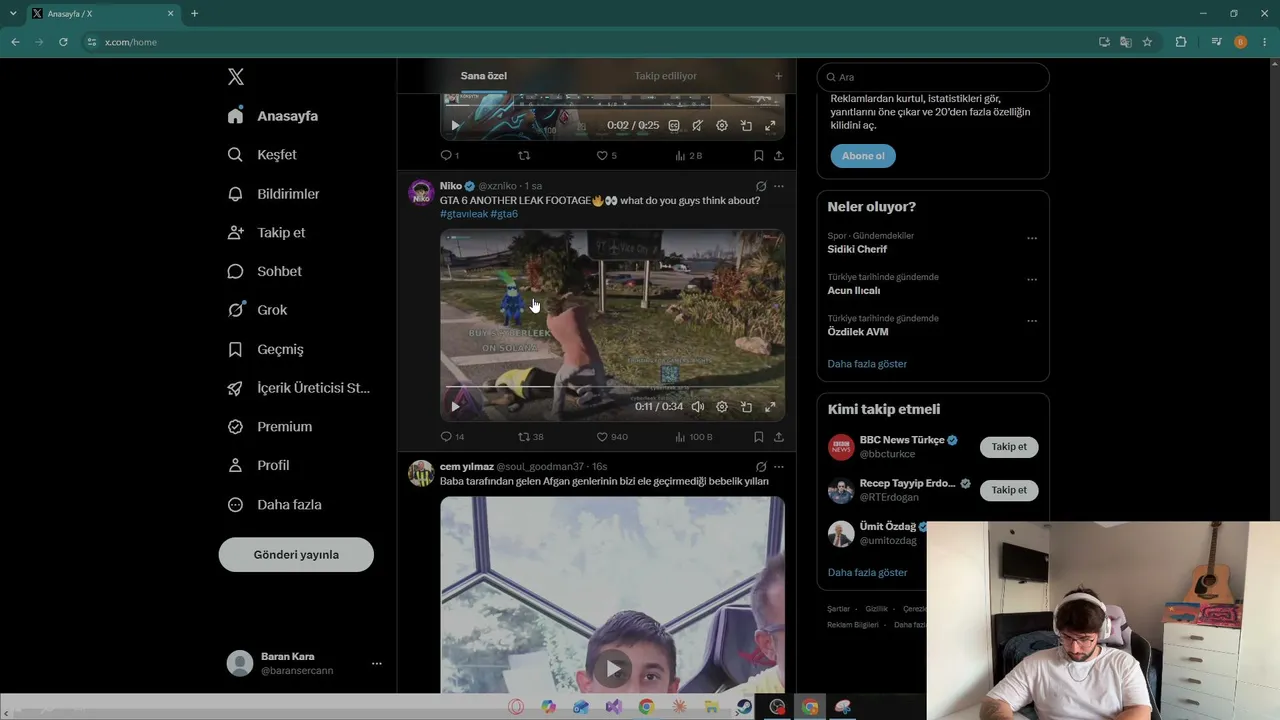This screenshot has width=1280, height=720.
Task: Click the Gönderi yayınla button
Action: click(296, 555)
